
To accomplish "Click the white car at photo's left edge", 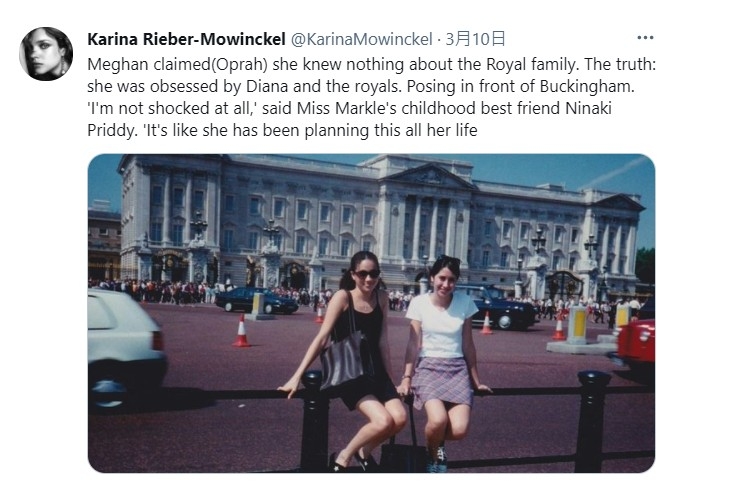I will (125, 348).
